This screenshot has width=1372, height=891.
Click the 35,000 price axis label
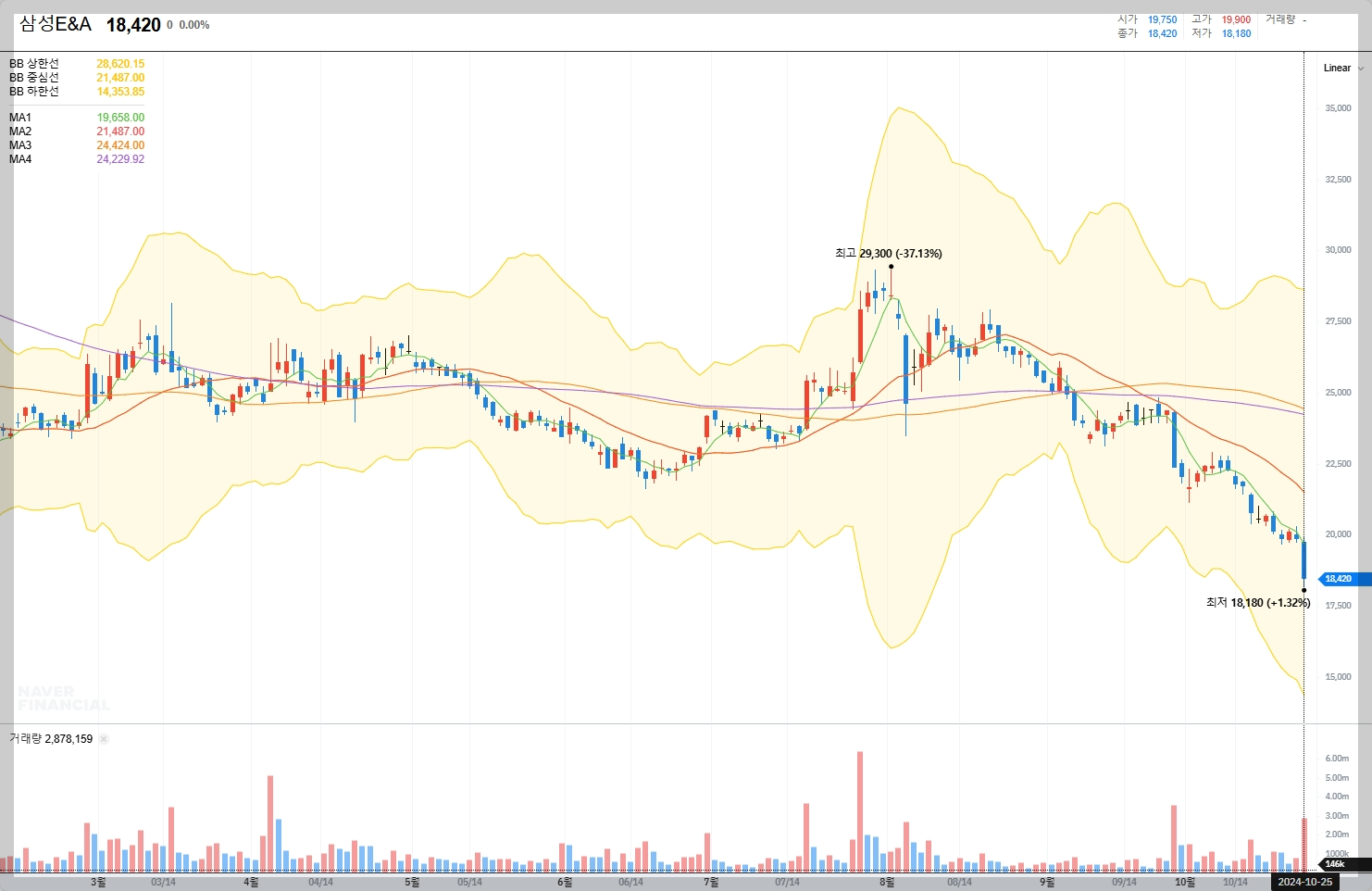1338,108
